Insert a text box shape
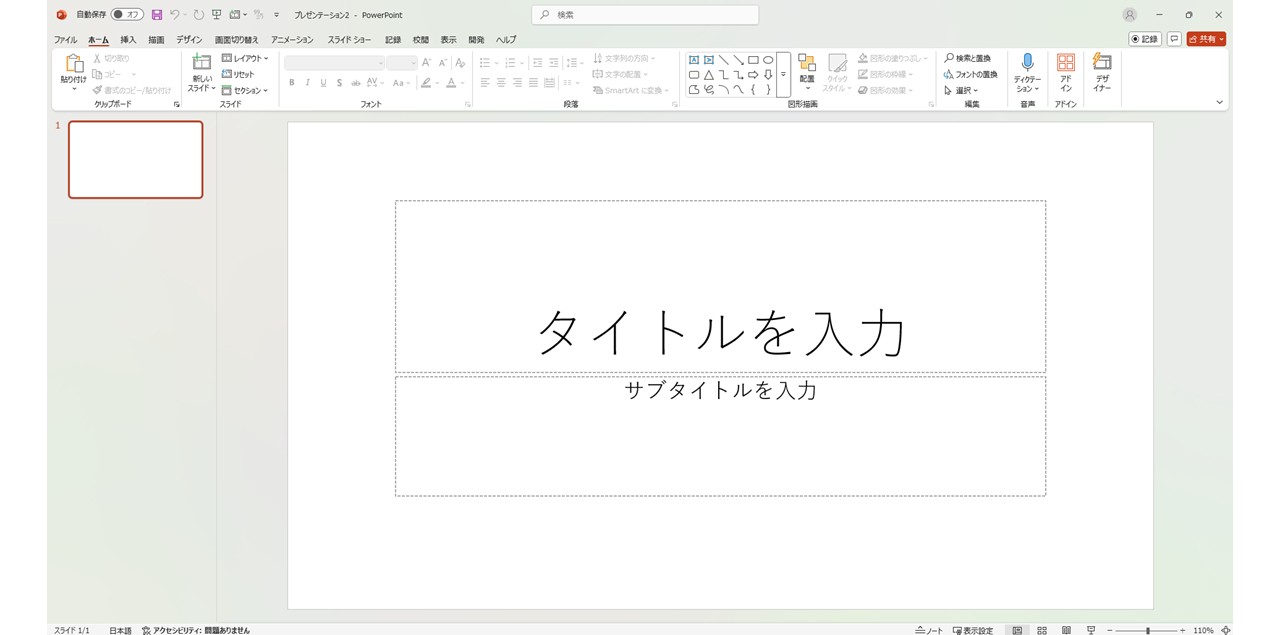This screenshot has width=1280, height=635. point(694,60)
